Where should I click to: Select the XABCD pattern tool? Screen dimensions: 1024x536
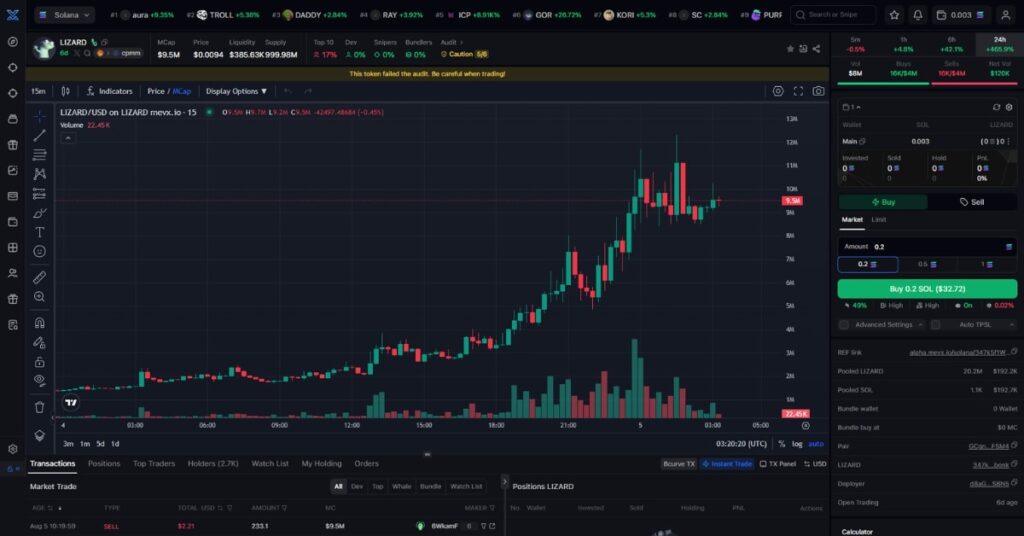click(40, 174)
